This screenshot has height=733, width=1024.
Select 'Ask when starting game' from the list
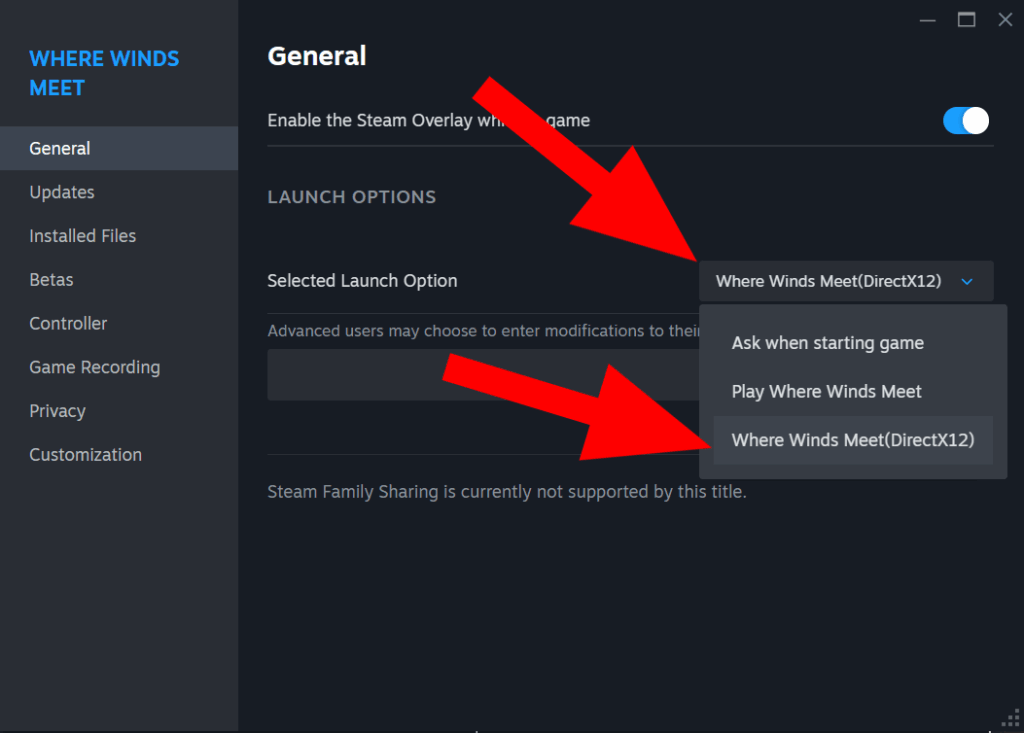click(828, 342)
